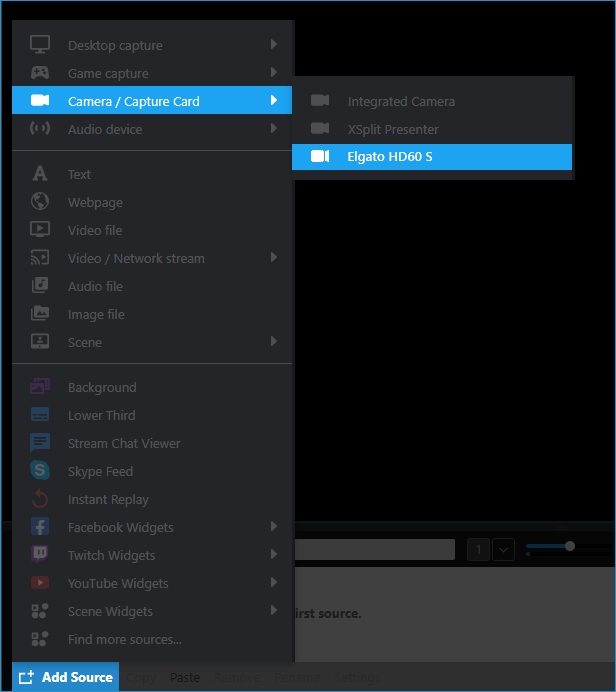Choose Integrated Camera from submenu
Image resolution: width=616 pixels, height=692 pixels.
[x=432, y=102]
